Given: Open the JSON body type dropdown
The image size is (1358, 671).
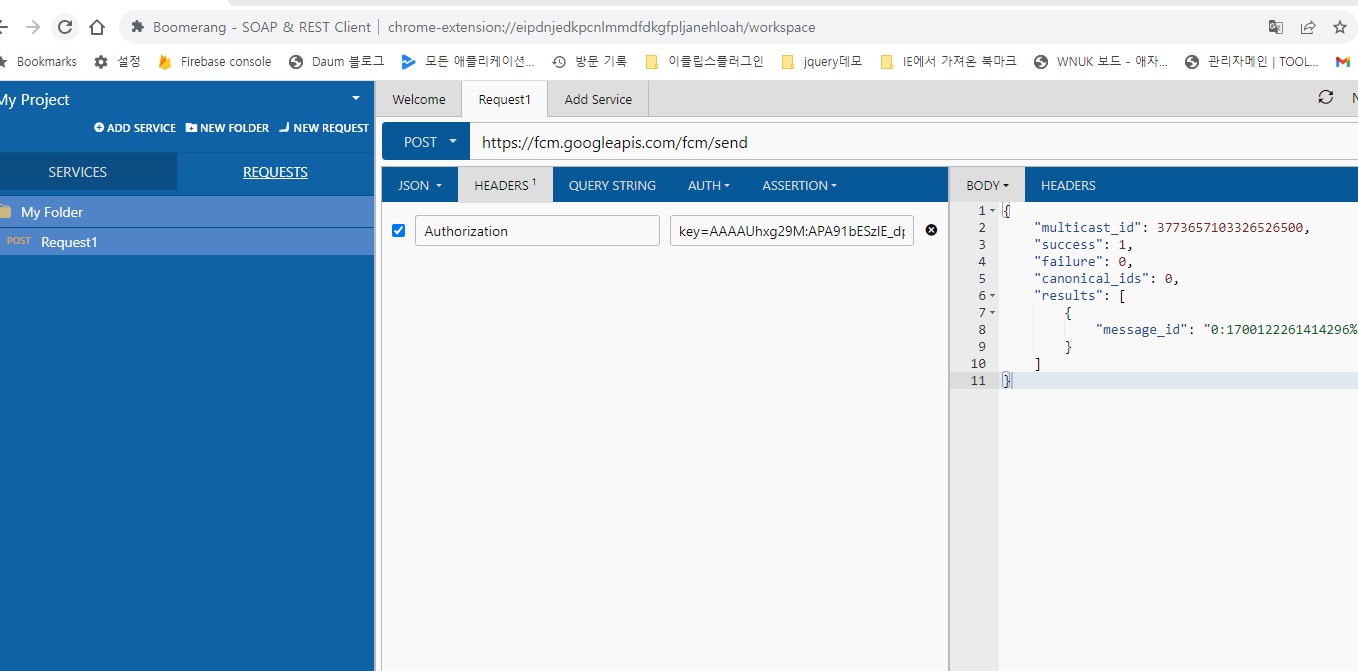Looking at the screenshot, I should pyautogui.click(x=420, y=185).
